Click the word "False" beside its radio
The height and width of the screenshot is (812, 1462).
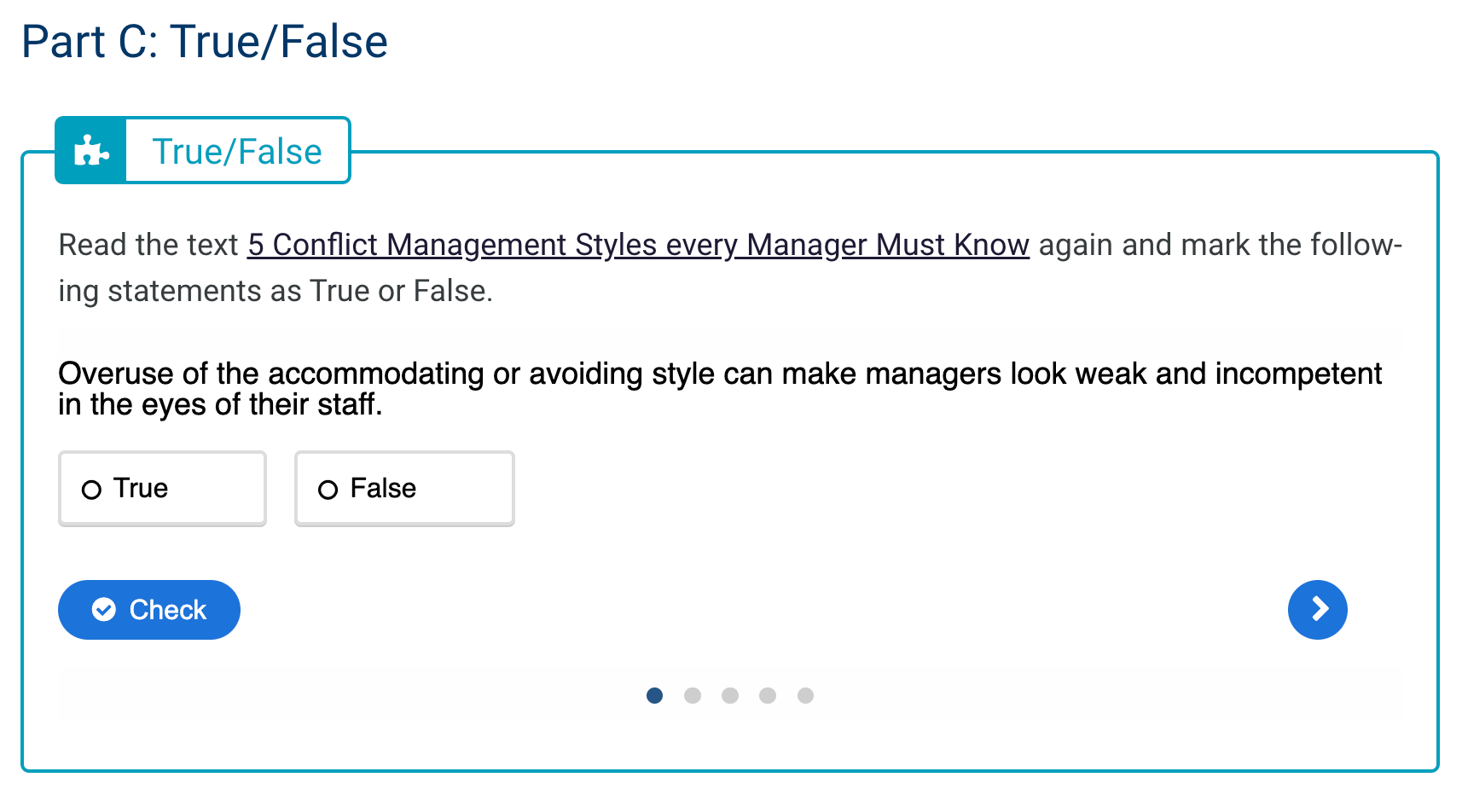pos(383,488)
